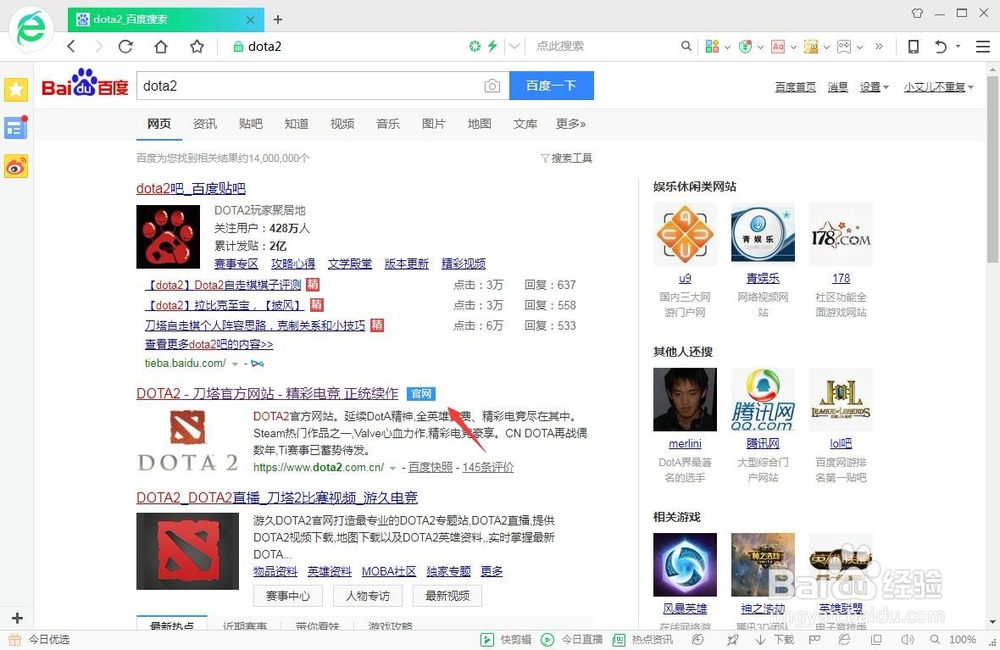The width and height of the screenshot is (1000, 650).
Task: Switch to the 贴吧 search tab
Action: [x=251, y=124]
